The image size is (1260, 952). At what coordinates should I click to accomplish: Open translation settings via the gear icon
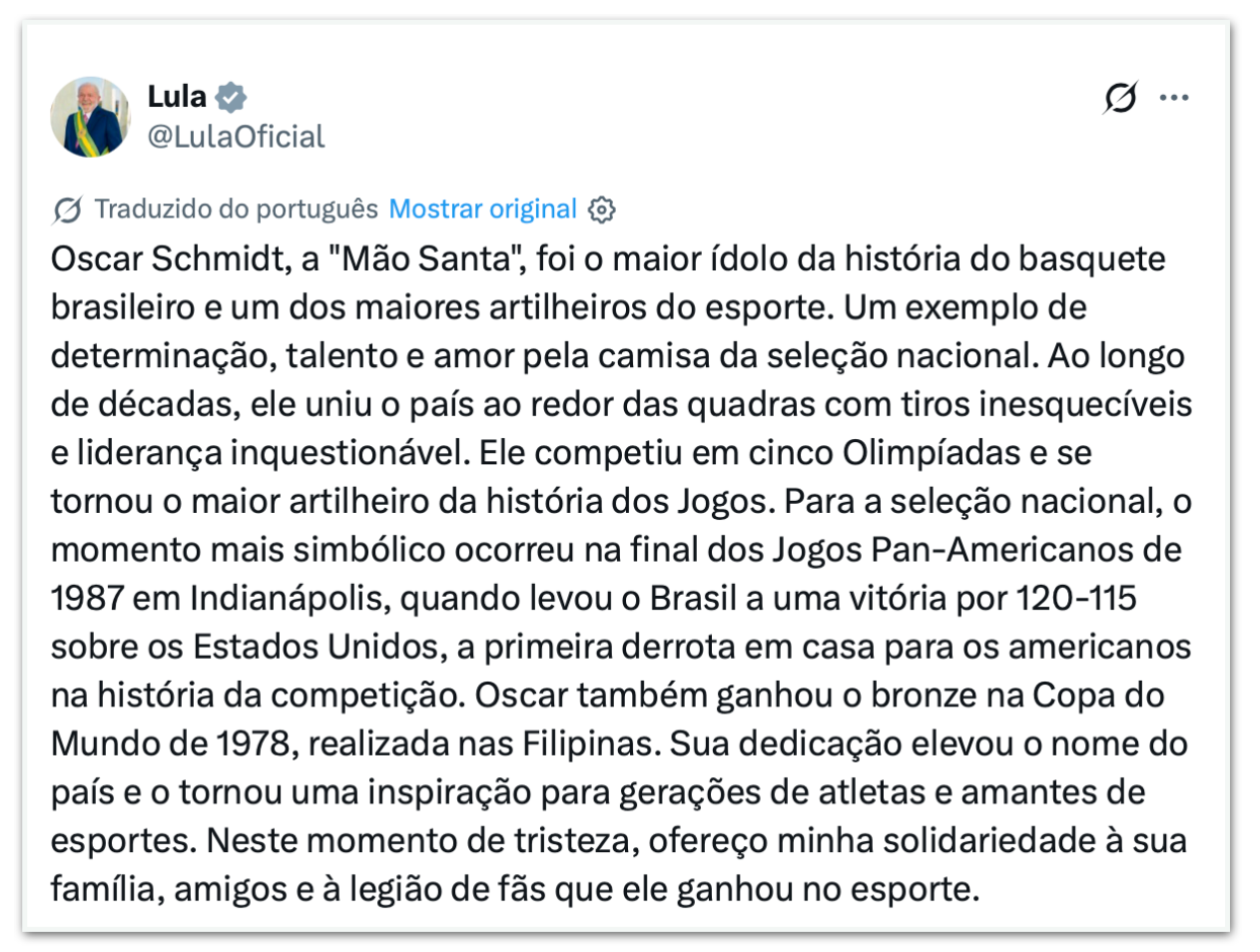(602, 210)
